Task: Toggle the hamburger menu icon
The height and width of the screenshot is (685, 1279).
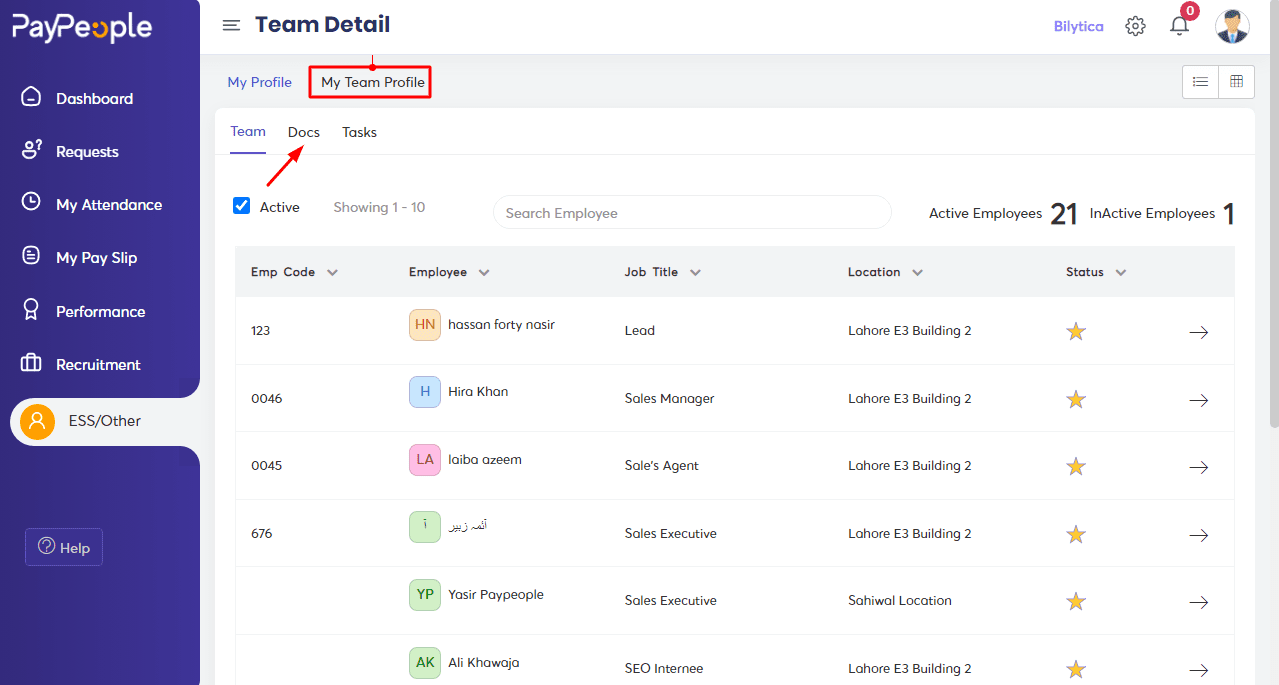Action: click(x=231, y=25)
